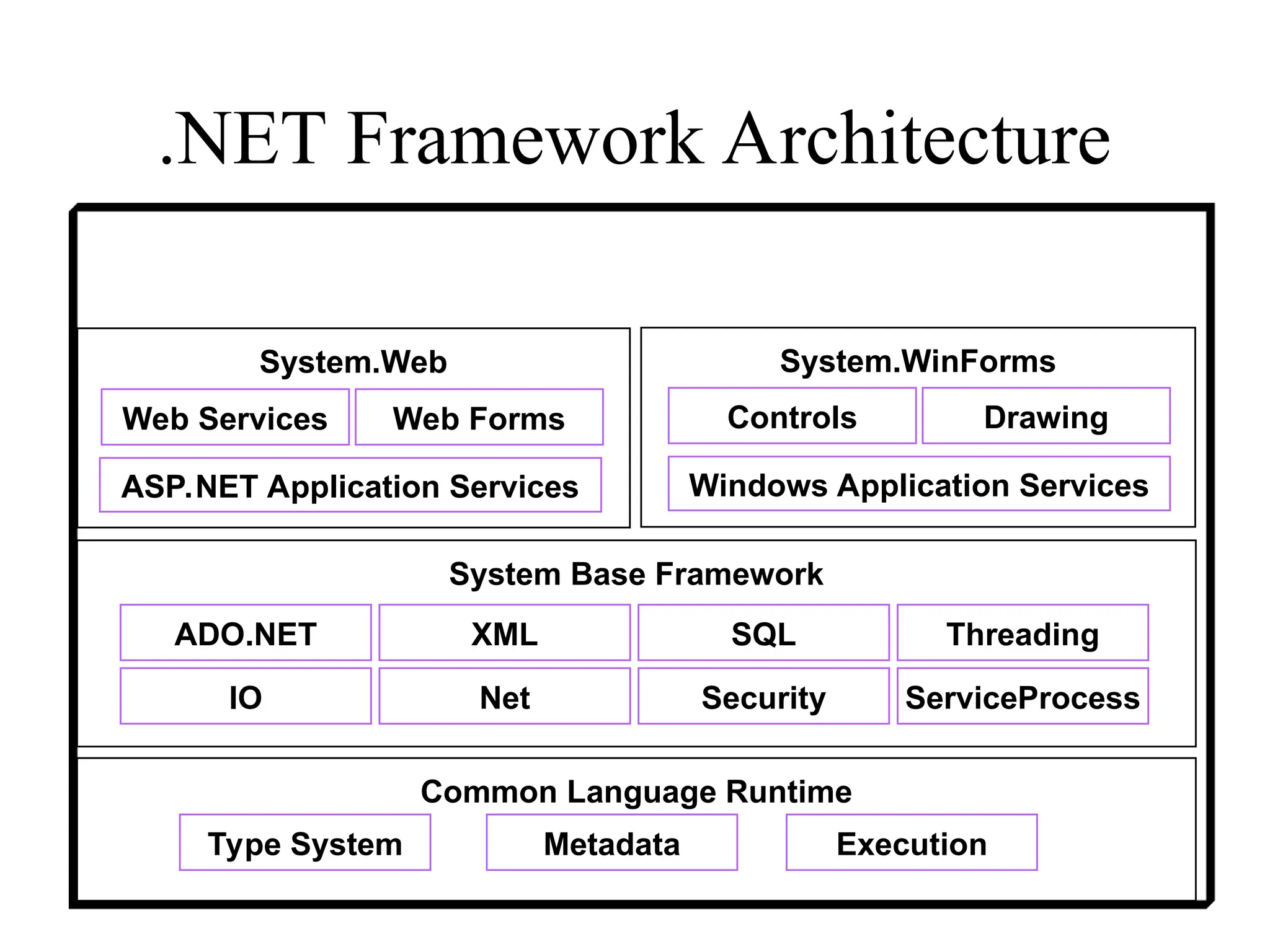Select the Threading box
1270x952 pixels.
(1023, 633)
